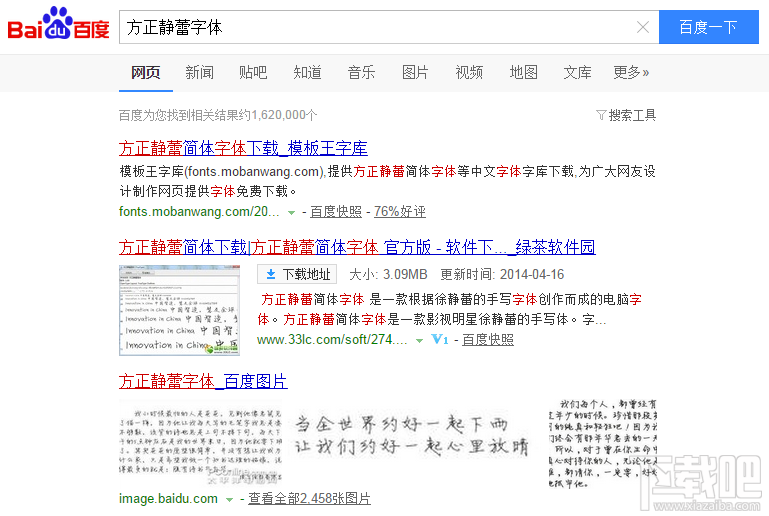
Task: Click the 下载地址 download button
Action: click(x=297, y=274)
